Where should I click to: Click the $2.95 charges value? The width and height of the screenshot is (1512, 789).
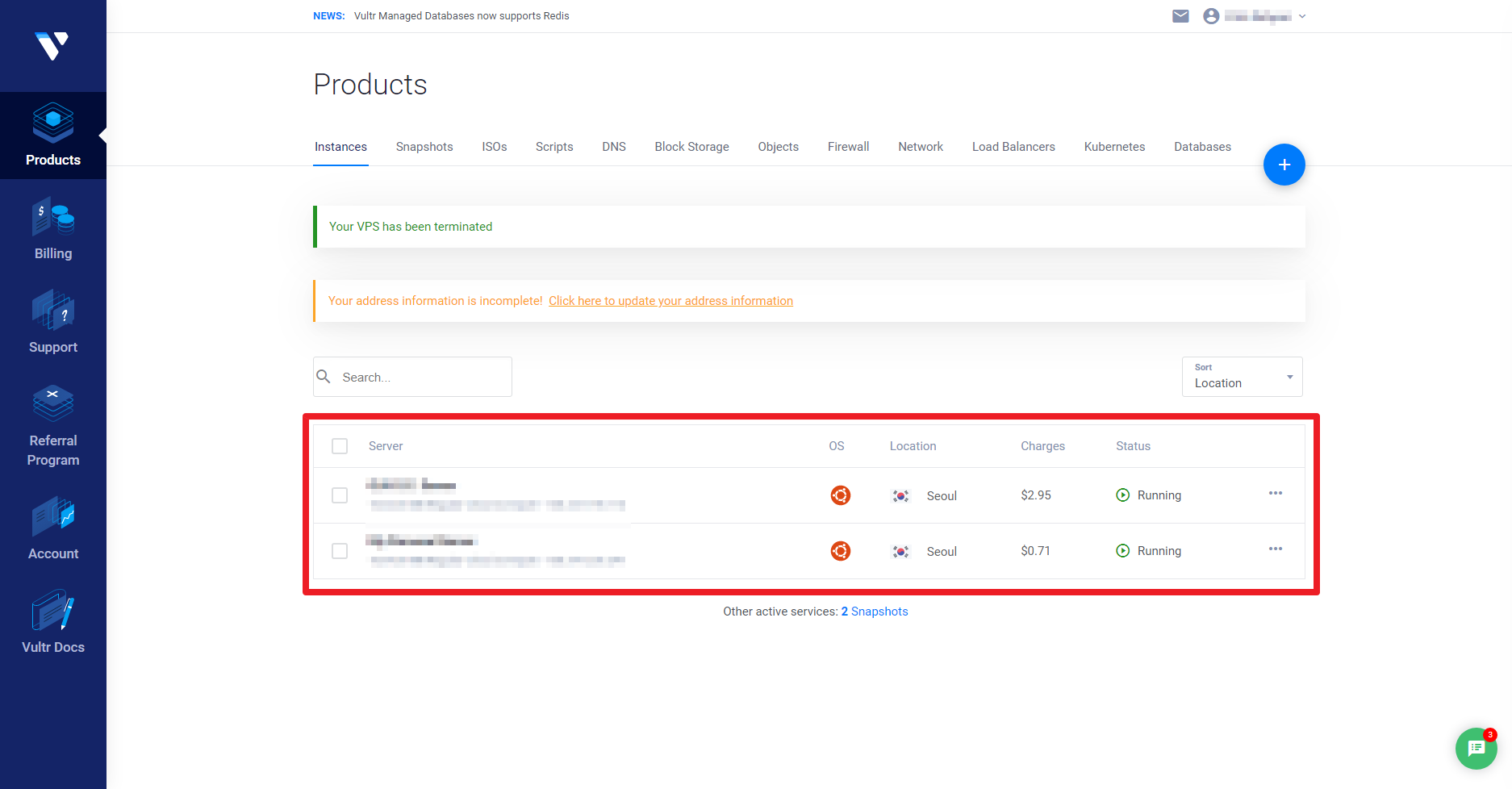coord(1036,495)
